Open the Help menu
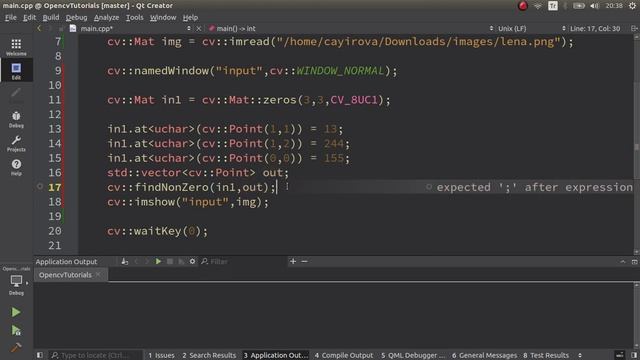Image resolution: width=640 pixels, height=360 pixels. (190, 17)
